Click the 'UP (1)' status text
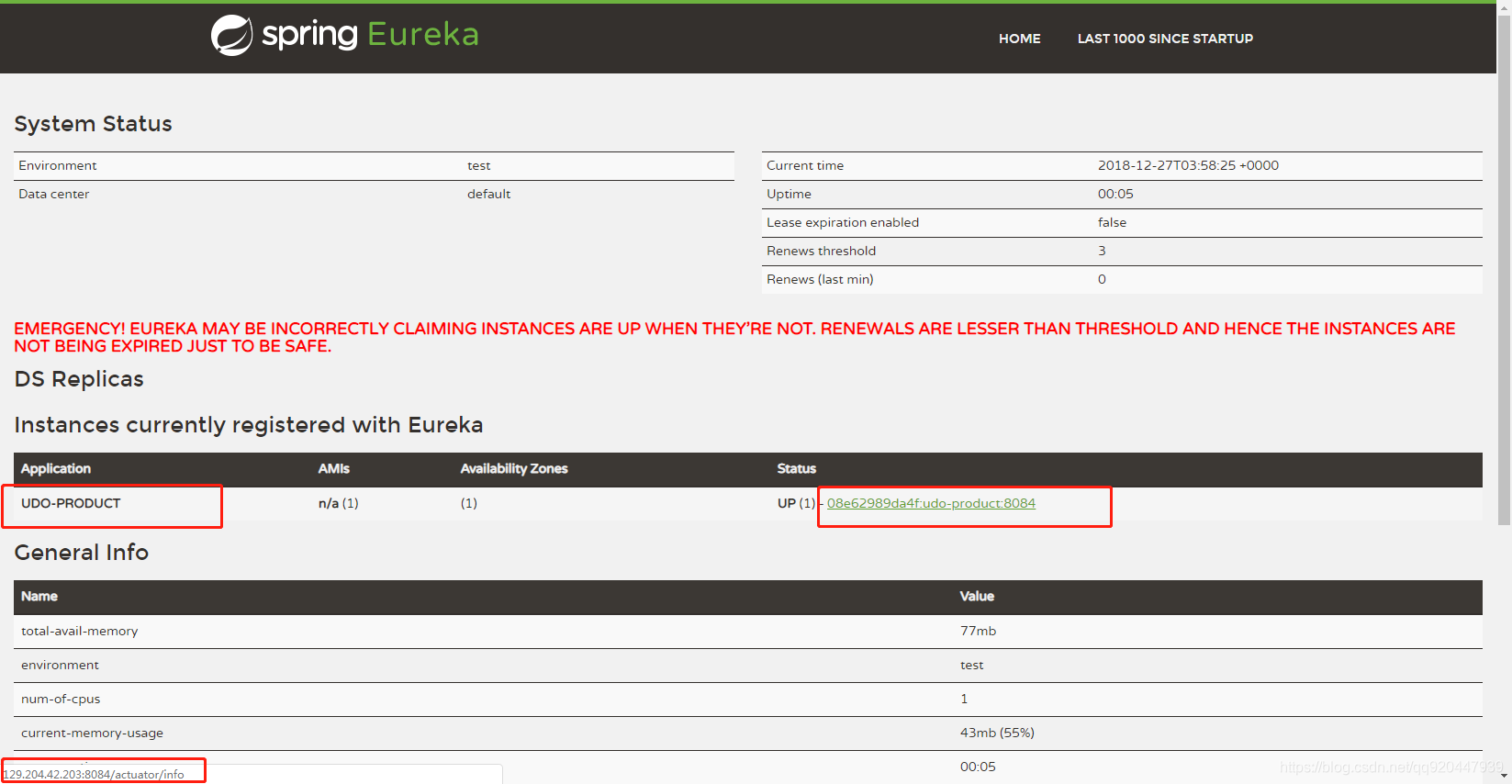The height and width of the screenshot is (784, 1512). point(796,503)
